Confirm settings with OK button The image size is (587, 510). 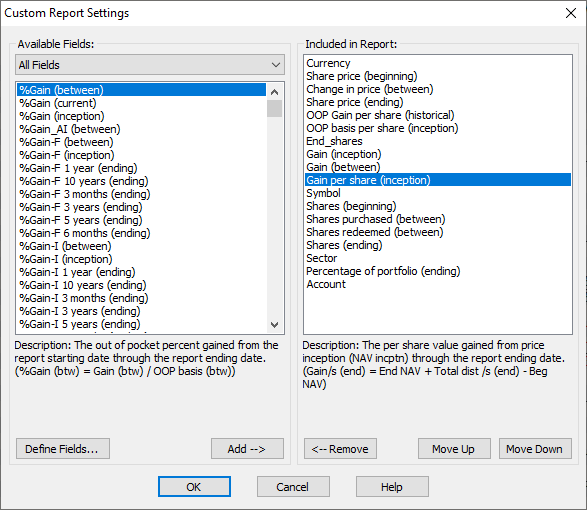pos(194,487)
